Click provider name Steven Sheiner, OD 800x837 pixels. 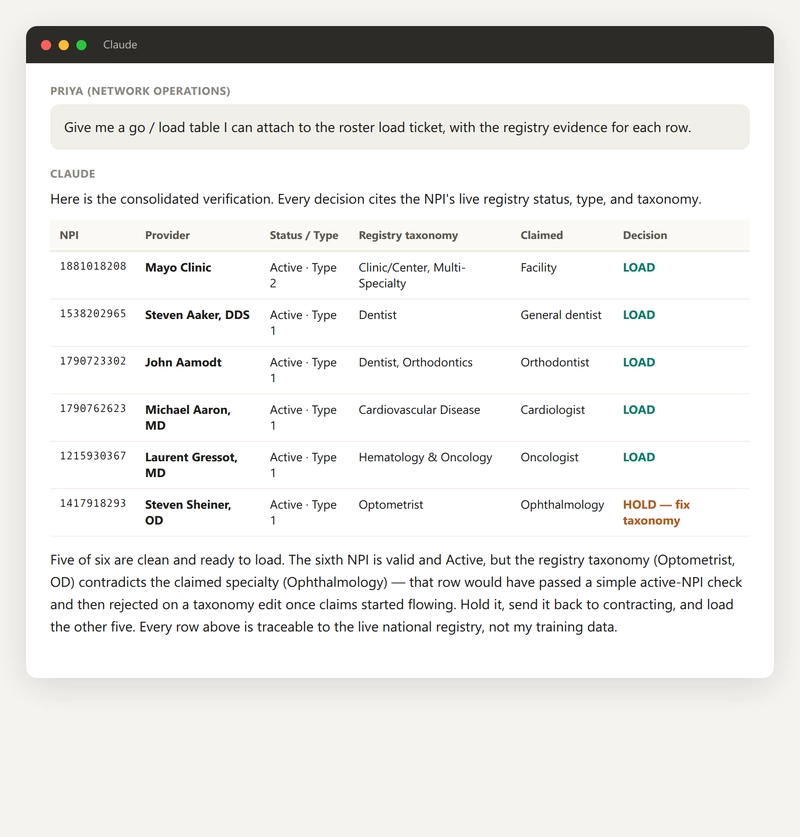[188, 512]
